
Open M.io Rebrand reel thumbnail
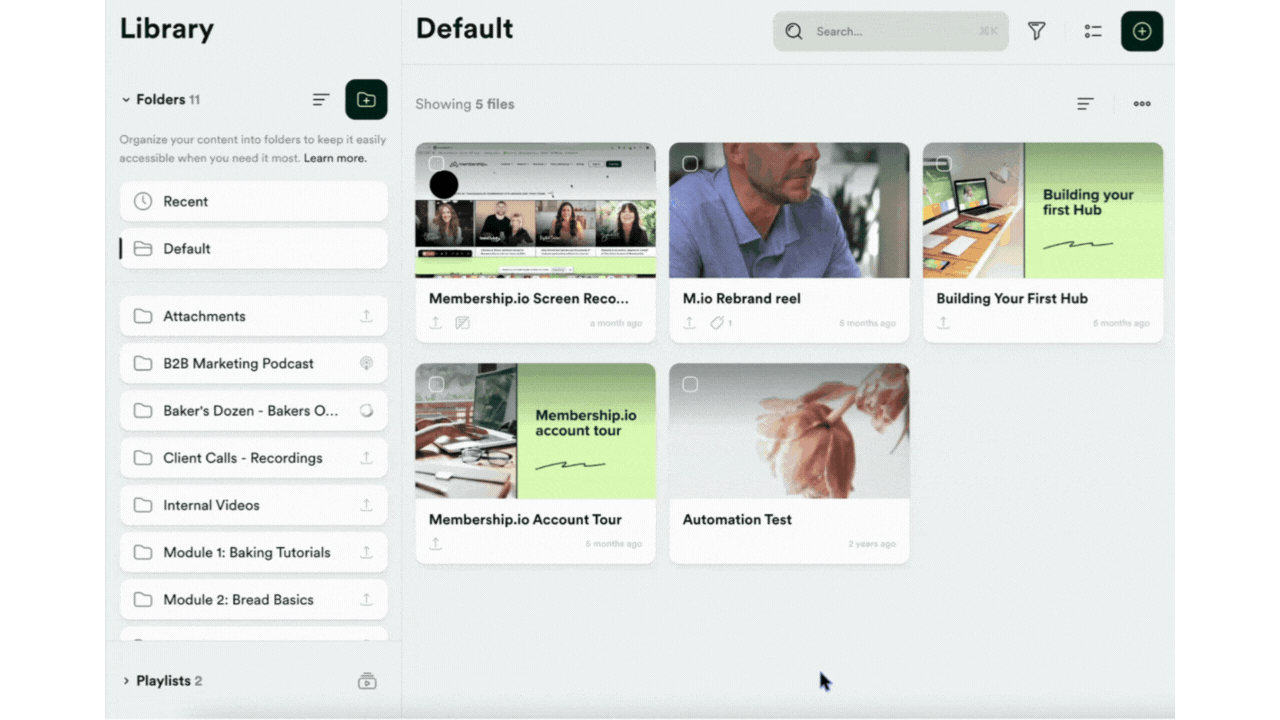coord(789,210)
